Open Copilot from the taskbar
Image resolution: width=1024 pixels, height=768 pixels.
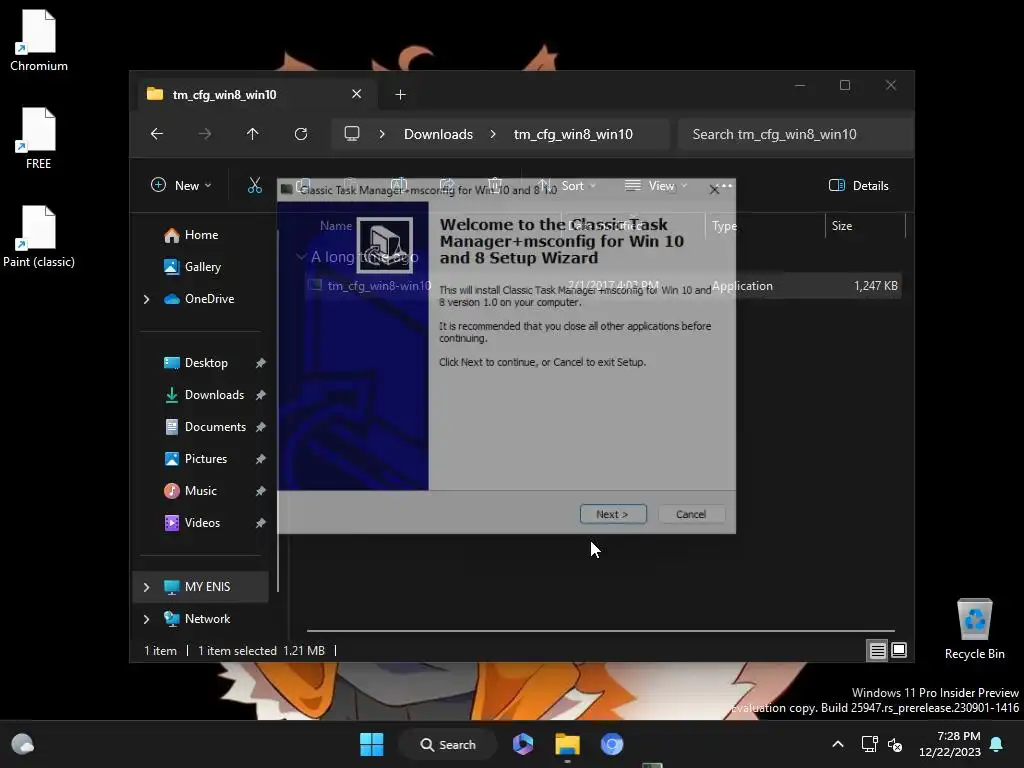point(523,744)
